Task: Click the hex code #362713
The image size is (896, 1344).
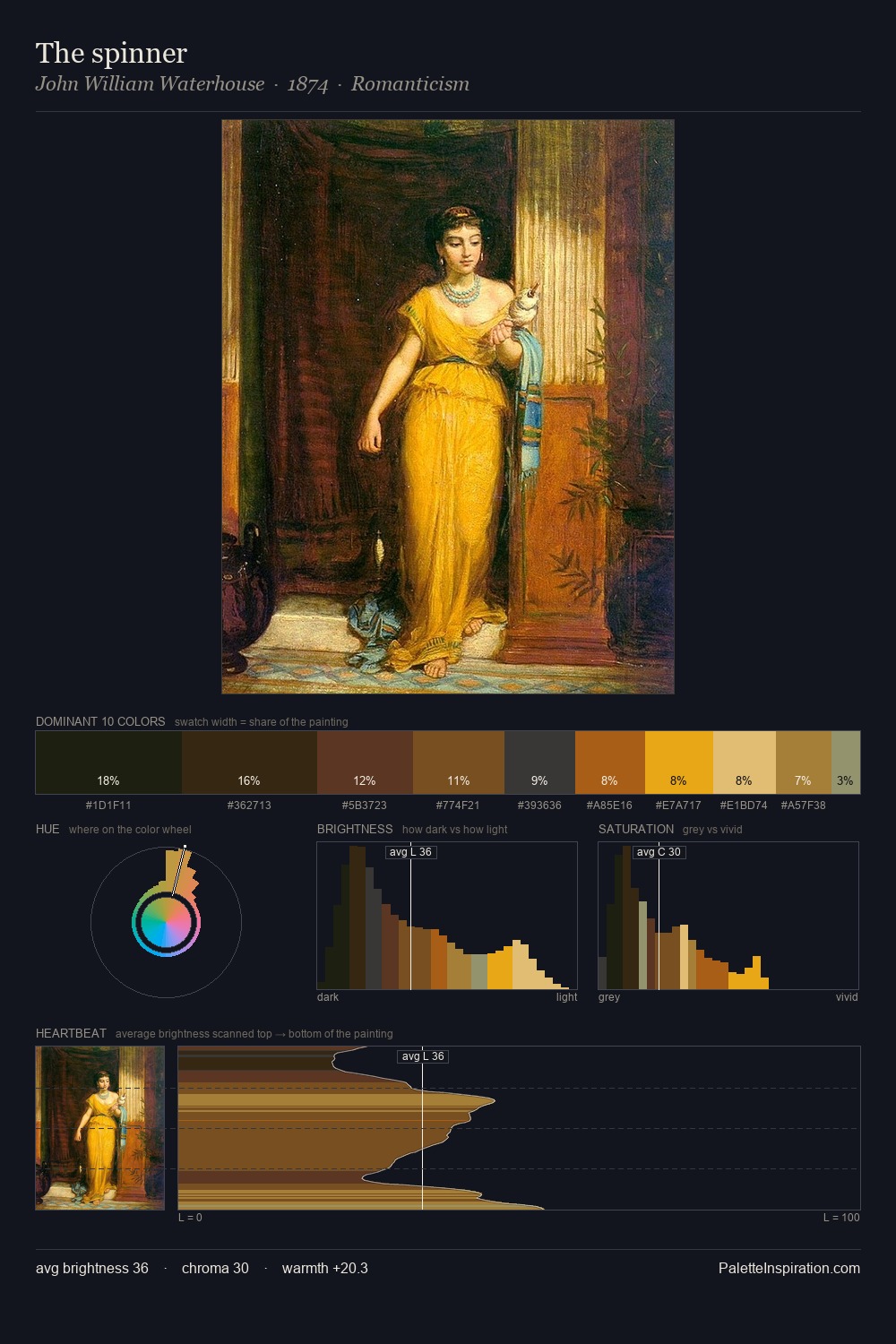Action: [249, 806]
